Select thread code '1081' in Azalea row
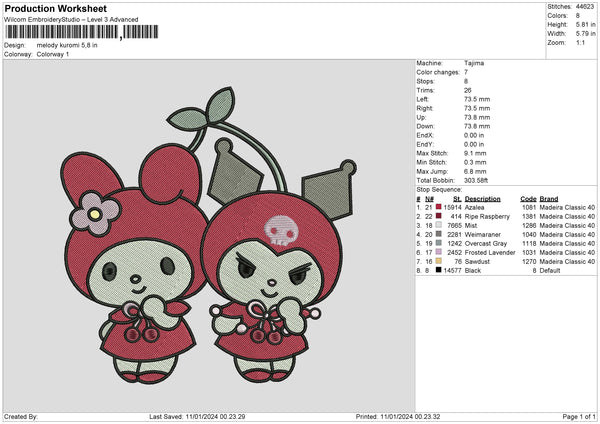This screenshot has width=600, height=424. [x=529, y=207]
